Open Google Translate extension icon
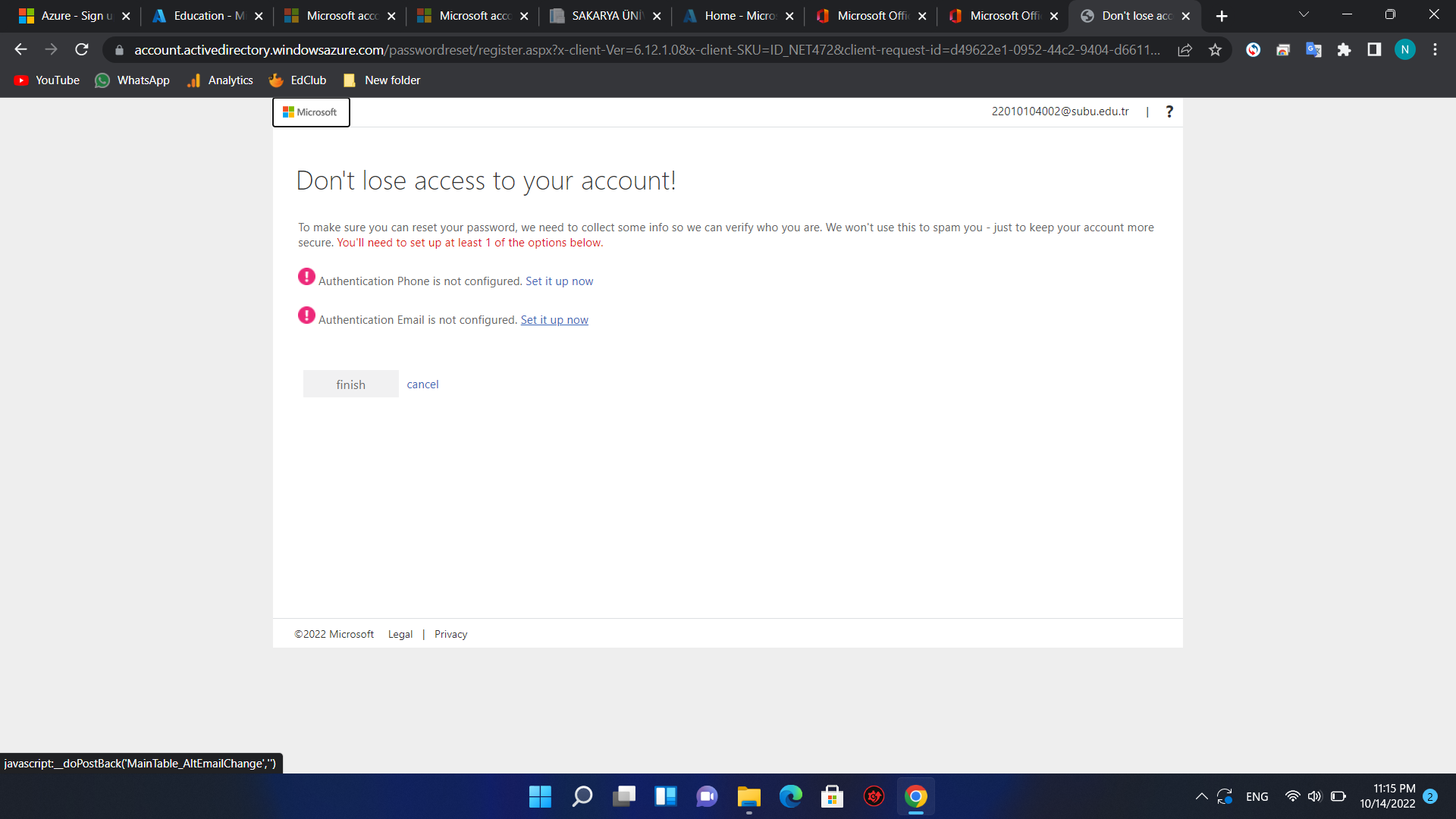Screen dimensions: 1456x819 pos(1313,50)
